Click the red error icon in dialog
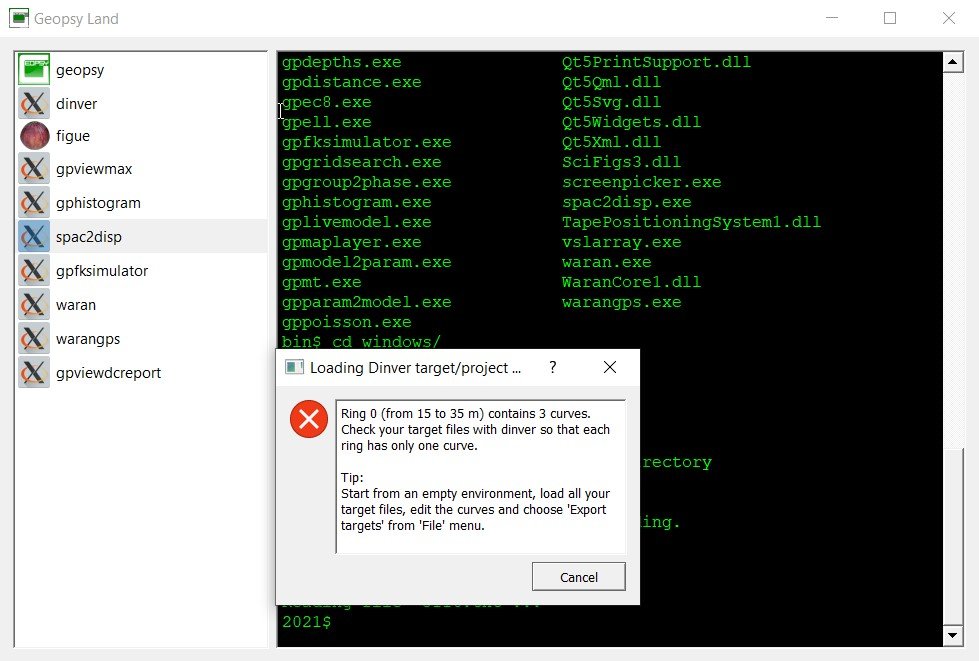Screen dimensions: 979x661 point(309,419)
